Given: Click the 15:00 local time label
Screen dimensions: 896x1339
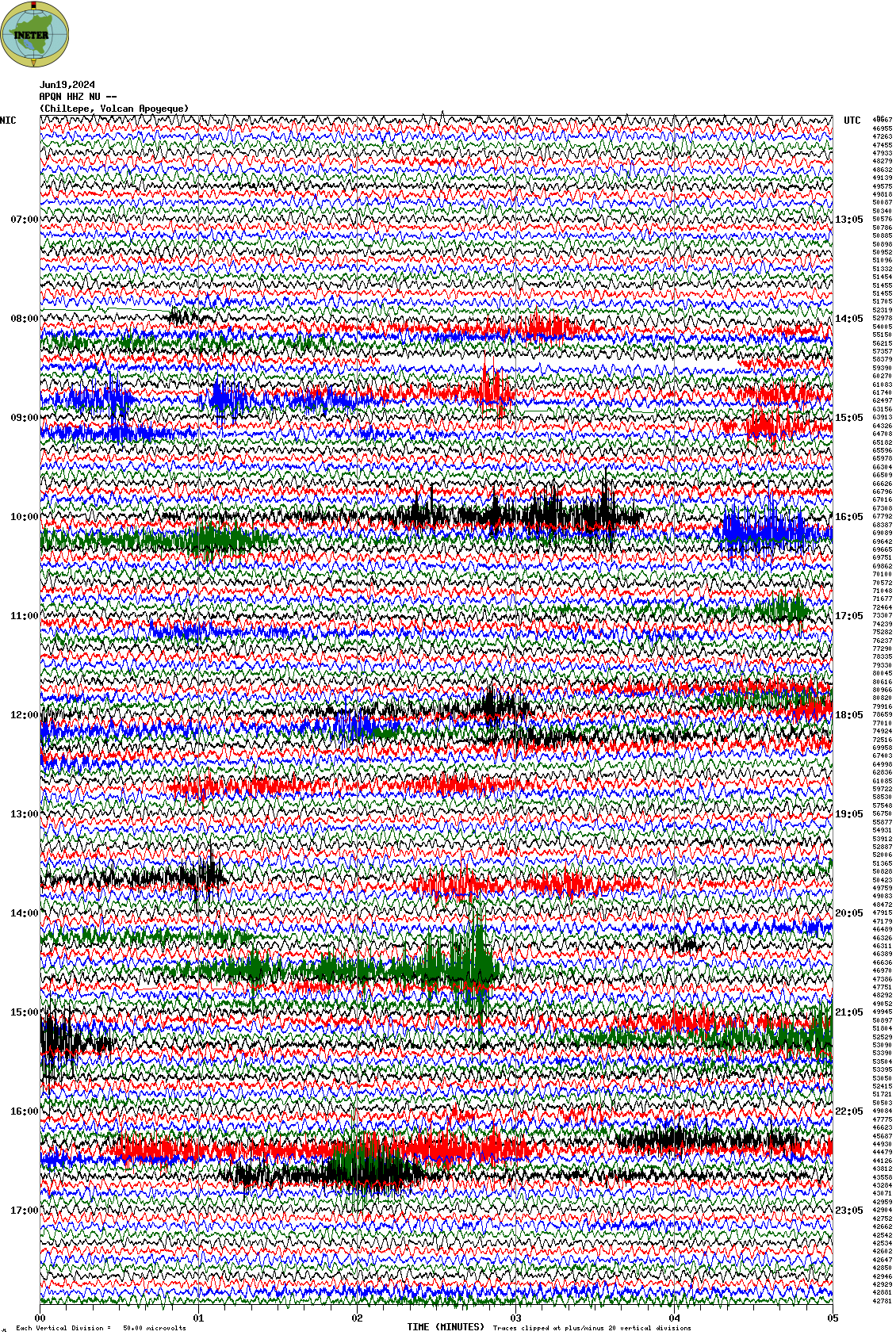Looking at the screenshot, I should [24, 1012].
